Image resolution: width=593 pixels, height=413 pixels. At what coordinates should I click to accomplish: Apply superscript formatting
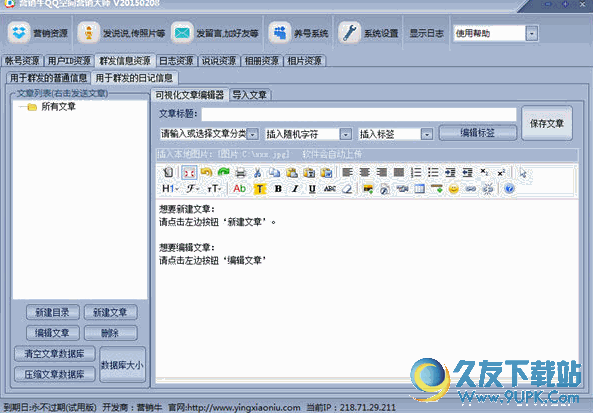pos(501,172)
